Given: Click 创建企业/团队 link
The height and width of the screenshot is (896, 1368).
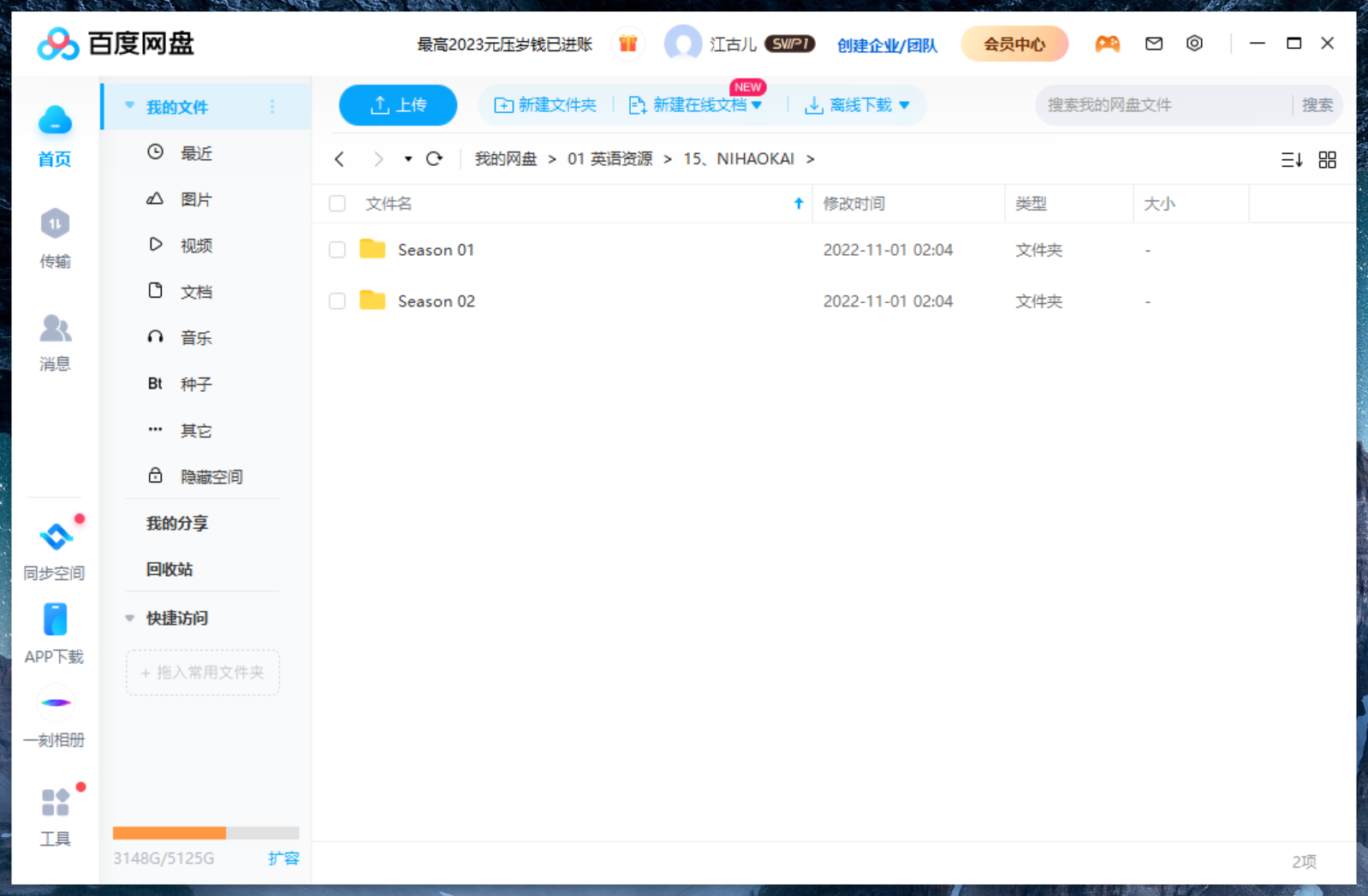Looking at the screenshot, I should [887, 45].
